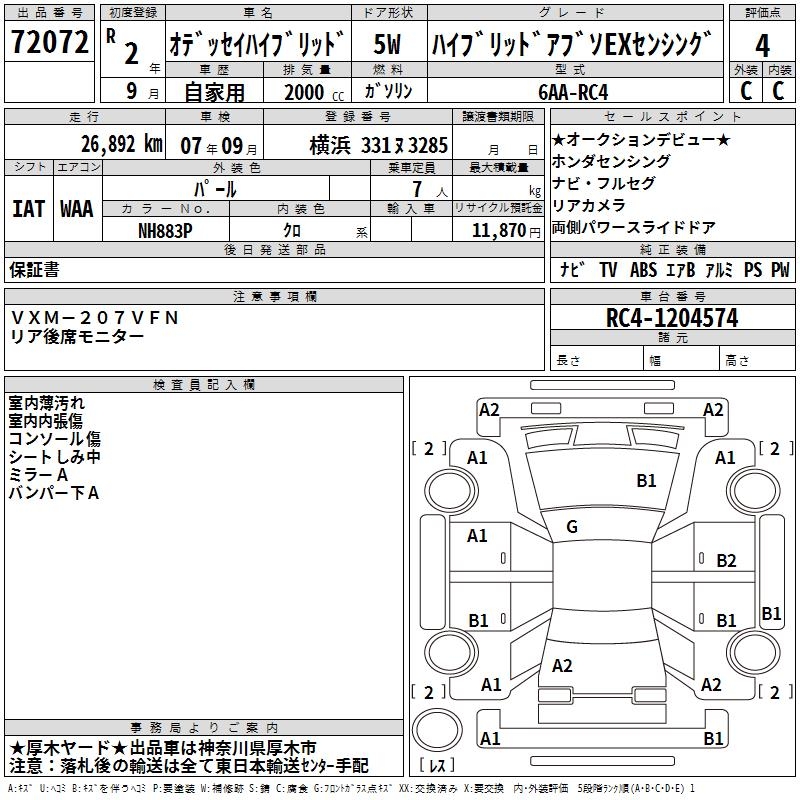Click "ナビ" in the genuine equipment row
The width and height of the screenshot is (800, 800).
point(571,269)
